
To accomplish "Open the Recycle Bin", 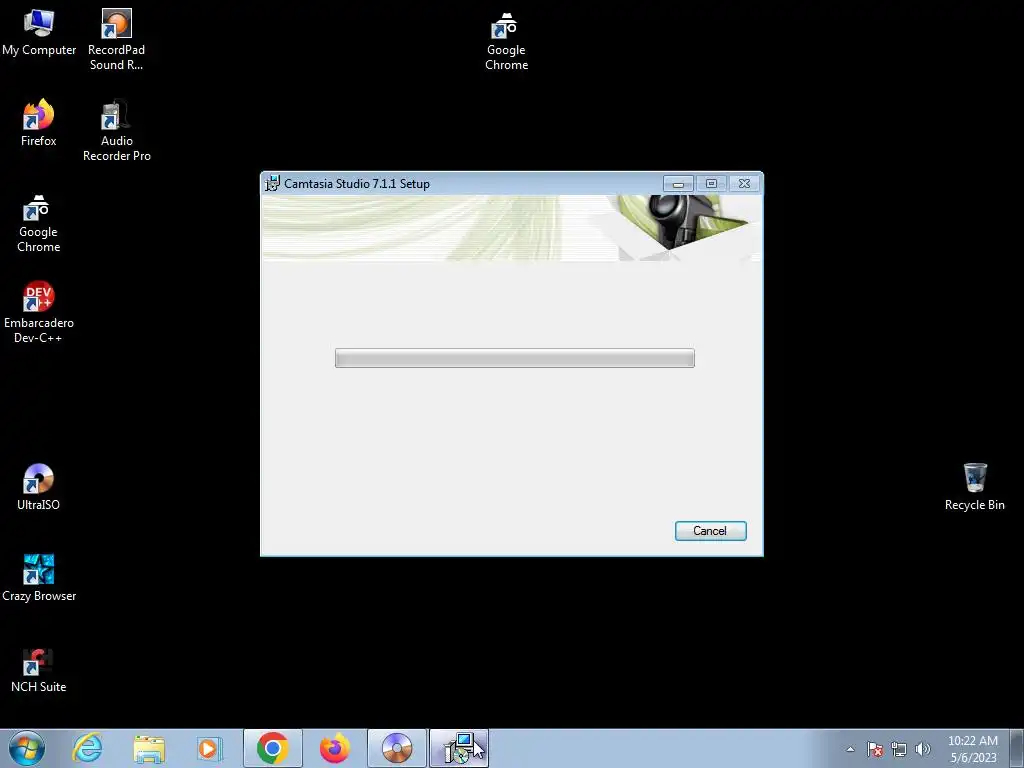I will coord(974,487).
